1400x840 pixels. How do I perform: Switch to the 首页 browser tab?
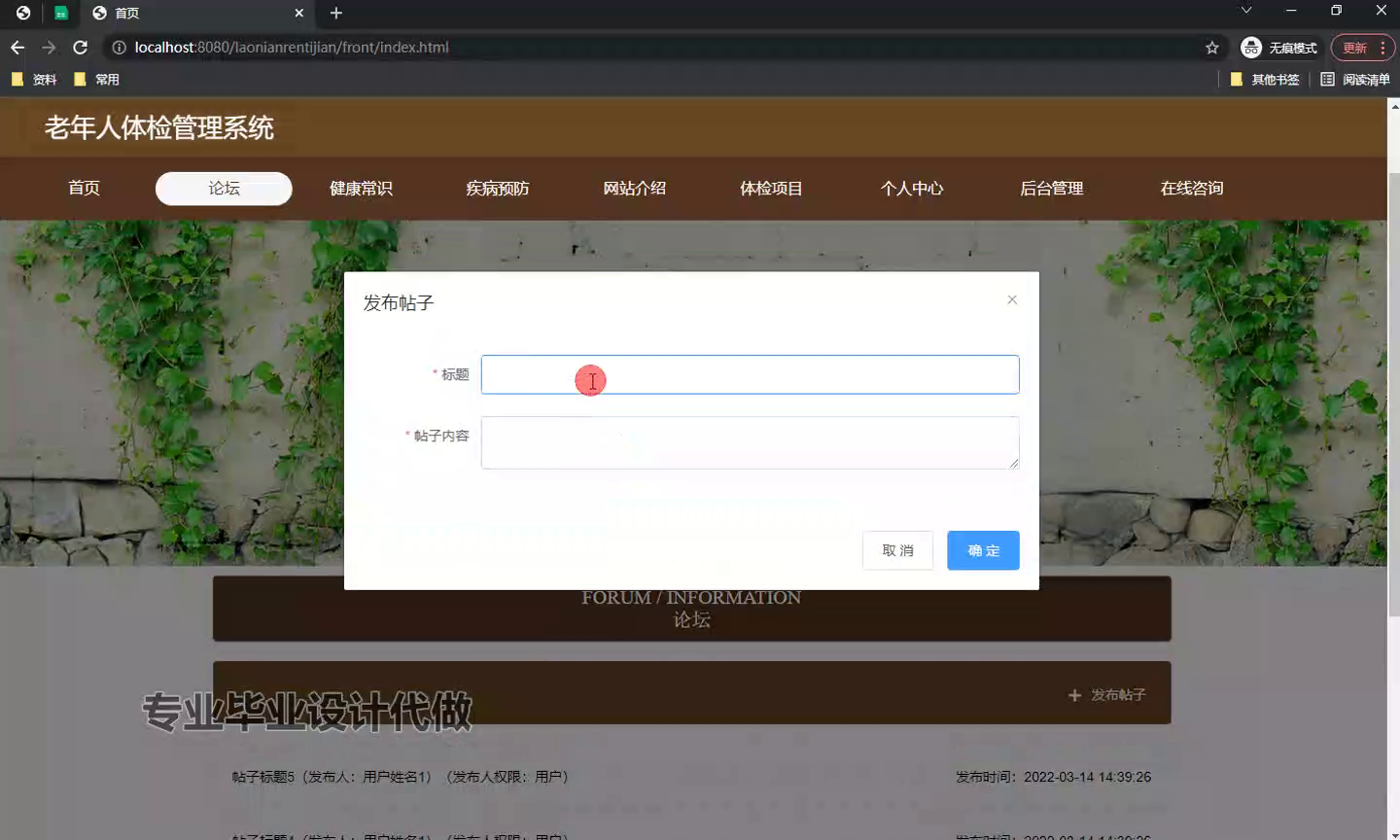tap(198, 13)
